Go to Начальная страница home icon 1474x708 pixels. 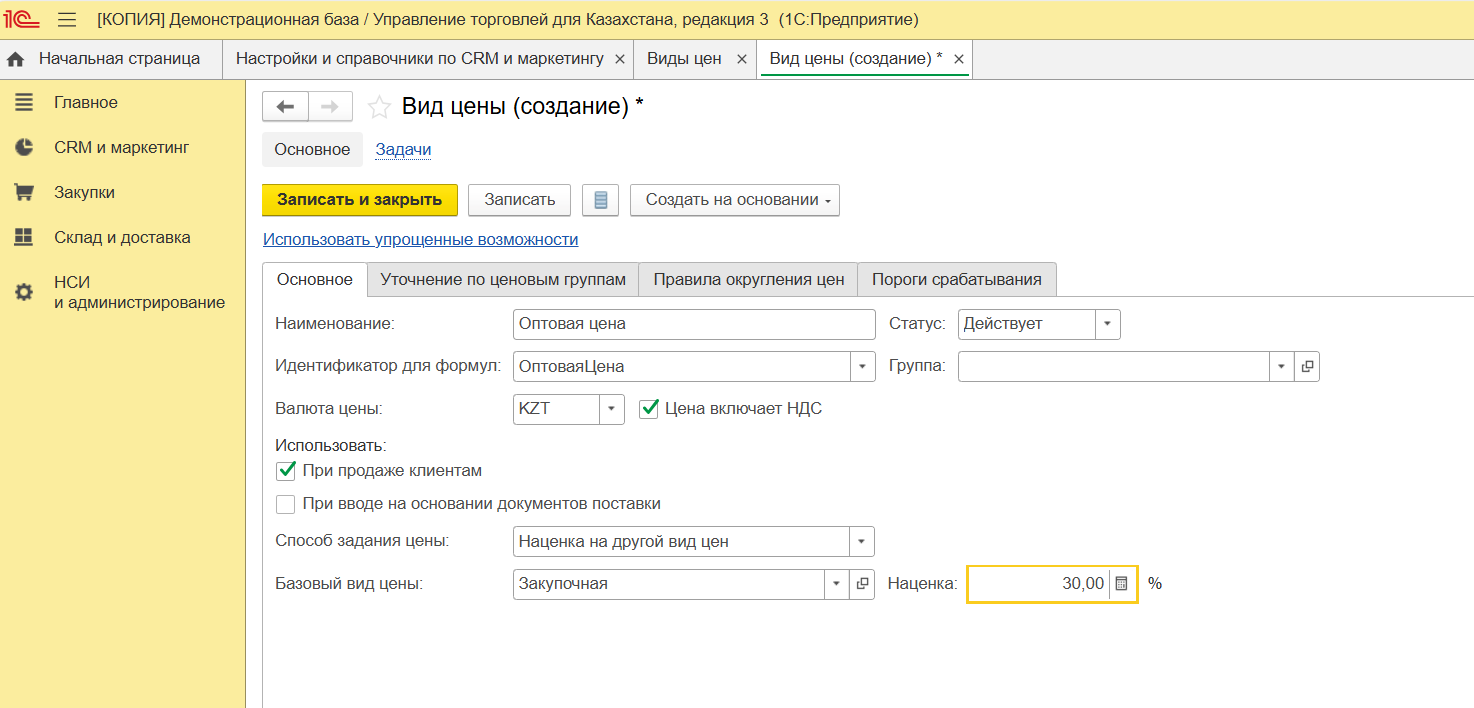[15, 59]
